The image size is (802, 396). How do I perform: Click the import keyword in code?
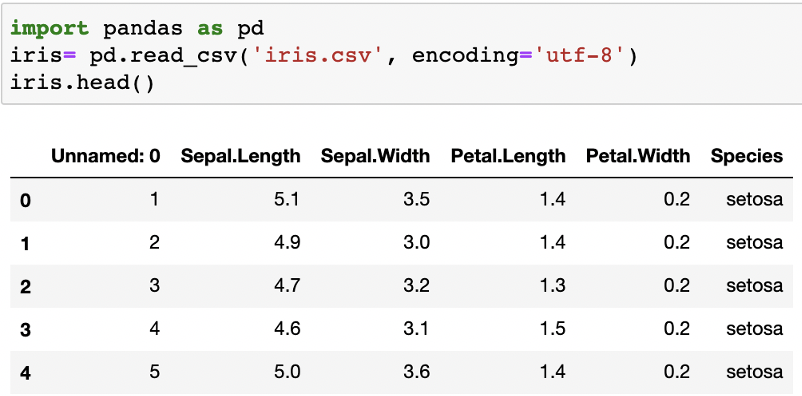(x=50, y=29)
